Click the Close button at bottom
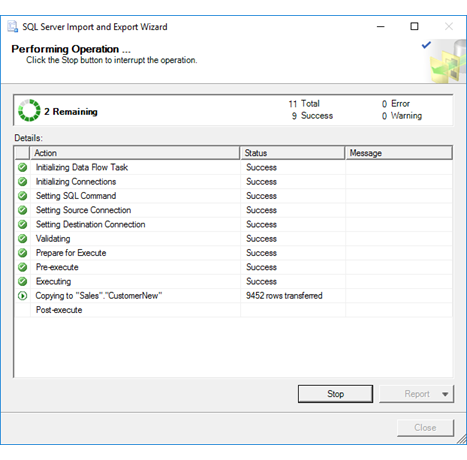 [x=425, y=427]
